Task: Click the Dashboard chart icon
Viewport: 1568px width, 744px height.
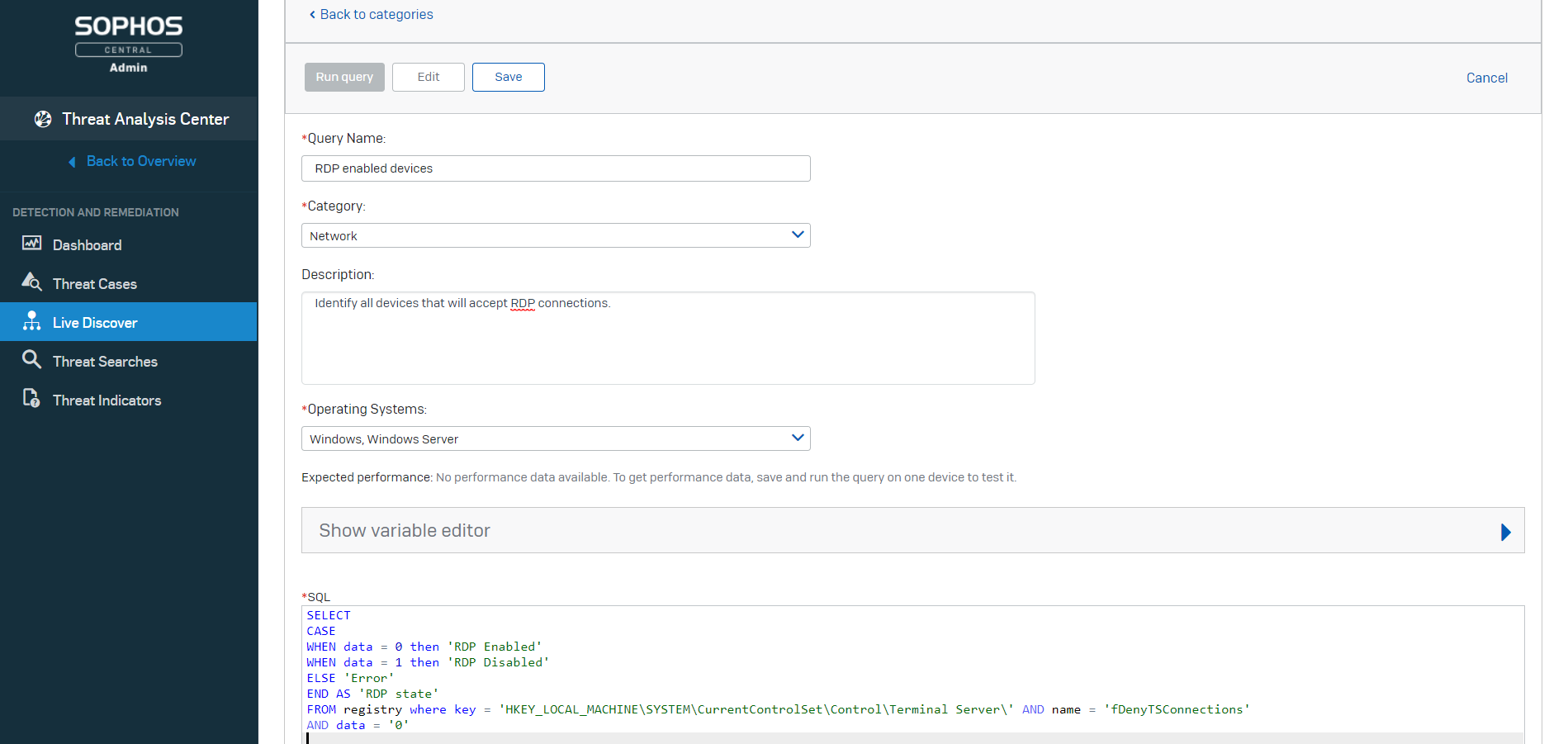Action: coord(31,244)
